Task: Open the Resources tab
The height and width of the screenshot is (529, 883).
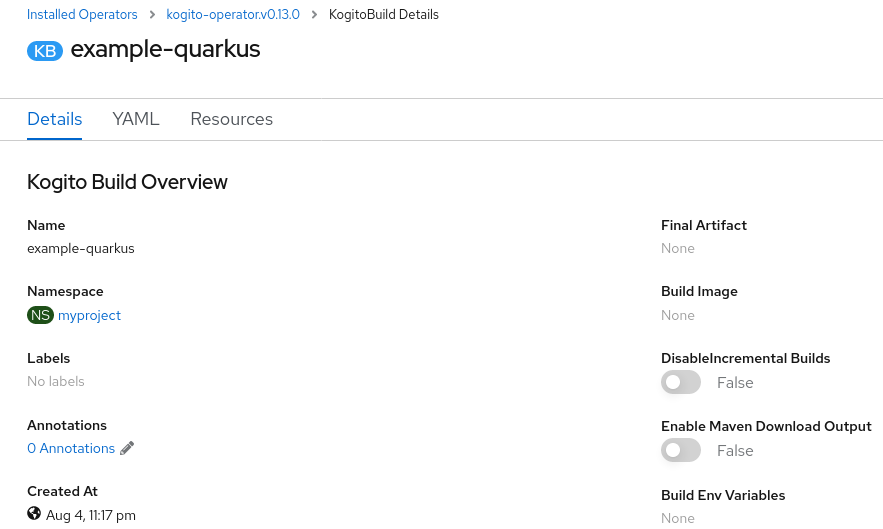Action: [x=231, y=119]
